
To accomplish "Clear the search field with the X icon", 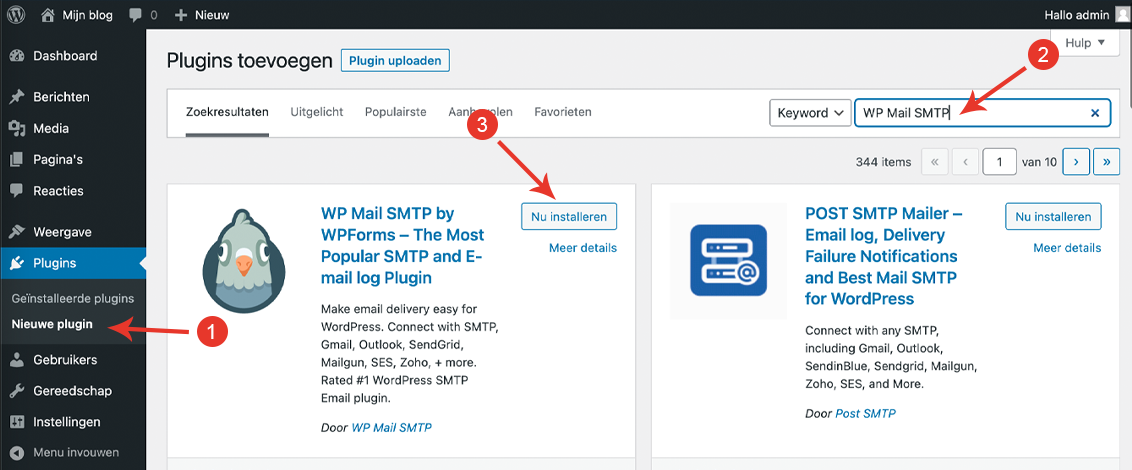I will [1094, 113].
